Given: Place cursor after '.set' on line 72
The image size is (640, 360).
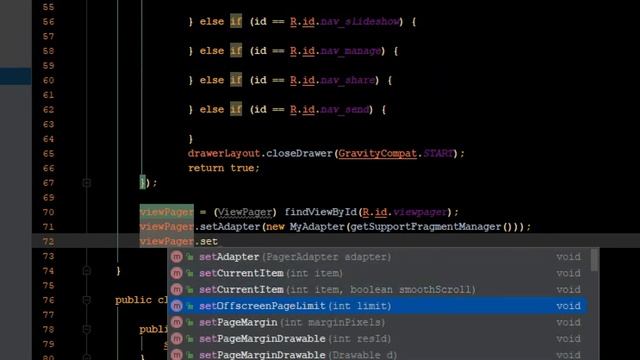Looking at the screenshot, I should point(218,242).
